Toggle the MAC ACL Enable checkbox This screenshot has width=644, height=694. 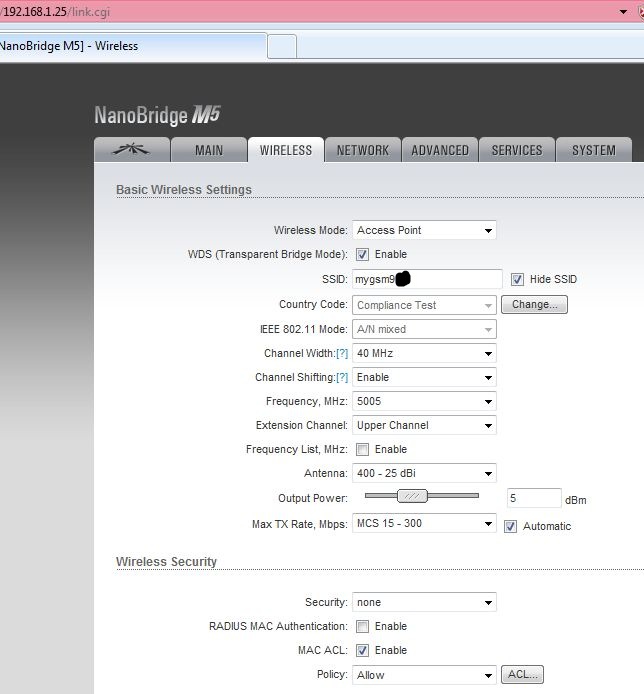(362, 650)
